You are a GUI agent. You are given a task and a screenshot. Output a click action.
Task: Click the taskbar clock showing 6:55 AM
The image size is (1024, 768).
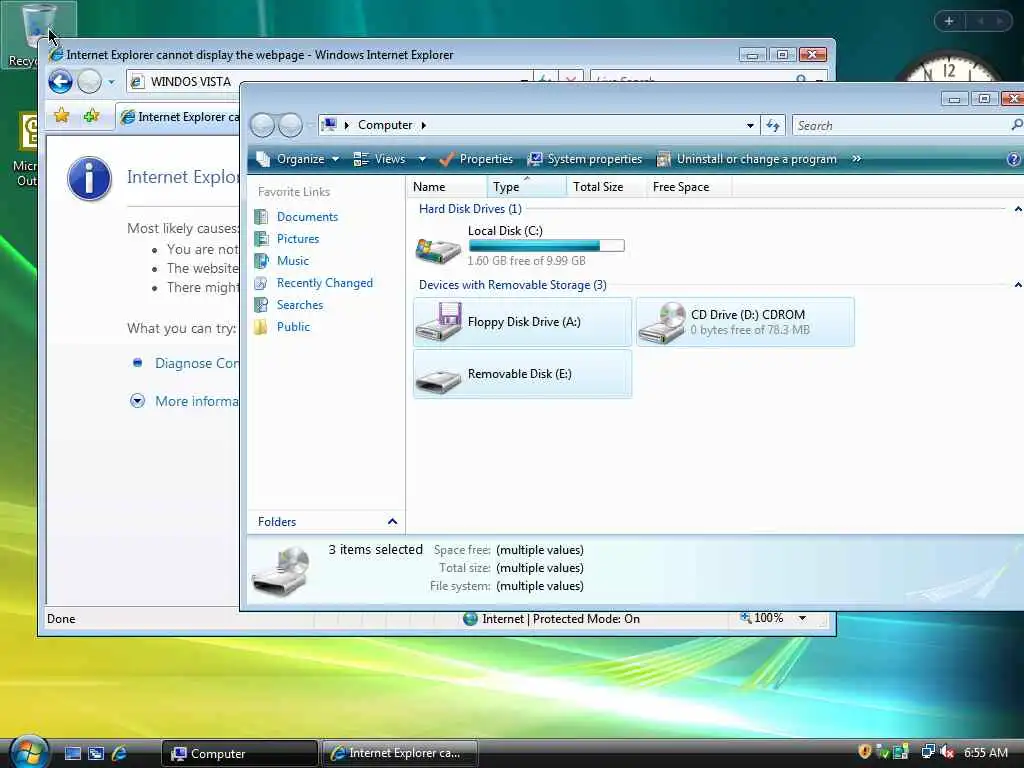click(985, 753)
